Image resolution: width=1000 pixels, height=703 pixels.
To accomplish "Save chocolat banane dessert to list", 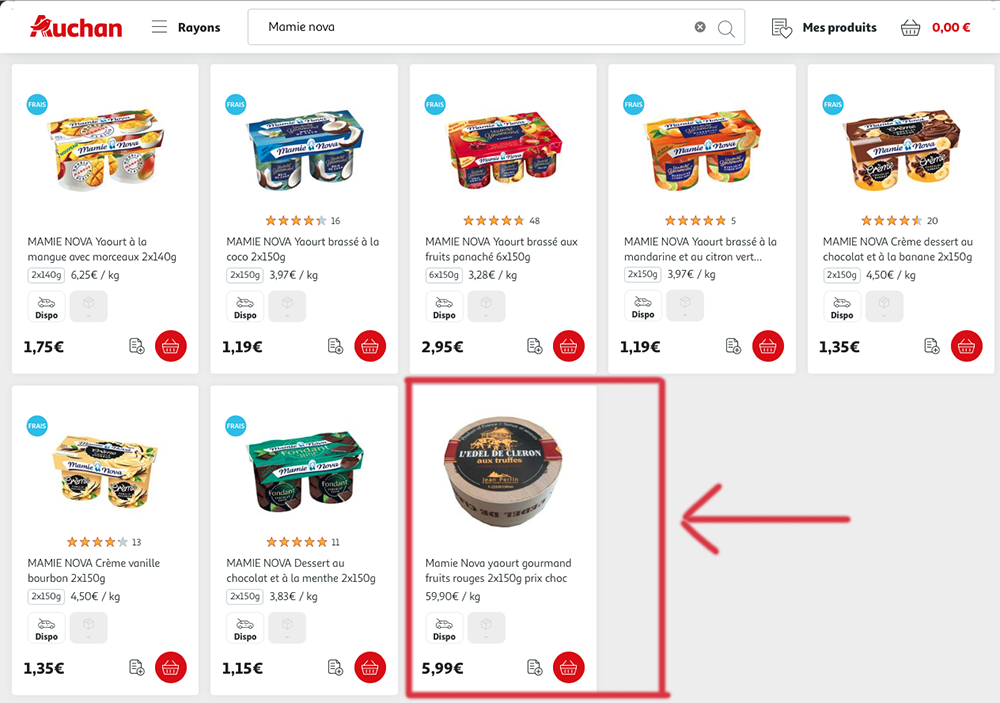I will (932, 346).
